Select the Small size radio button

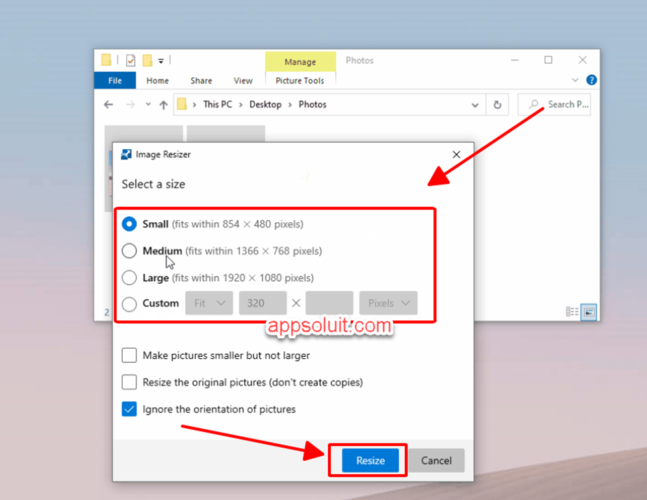129,224
